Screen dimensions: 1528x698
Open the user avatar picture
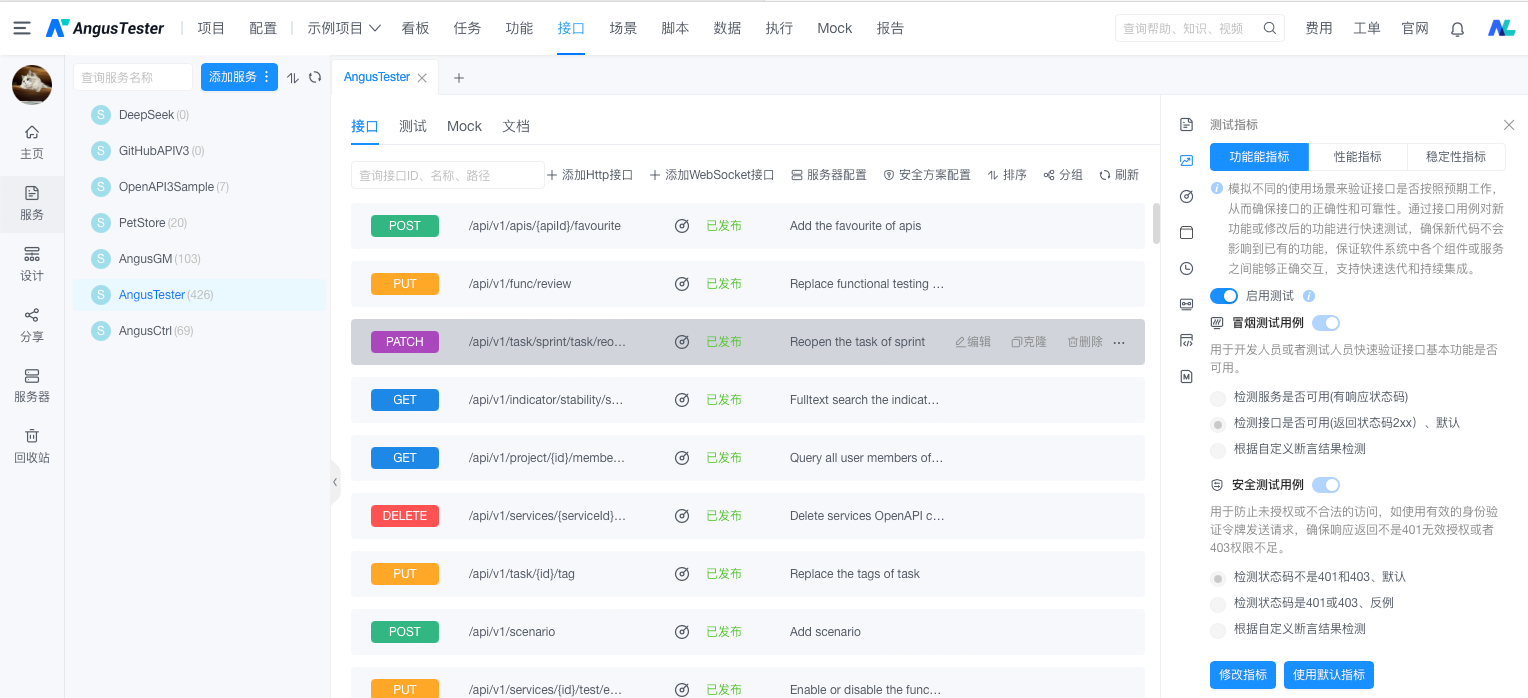(x=32, y=85)
